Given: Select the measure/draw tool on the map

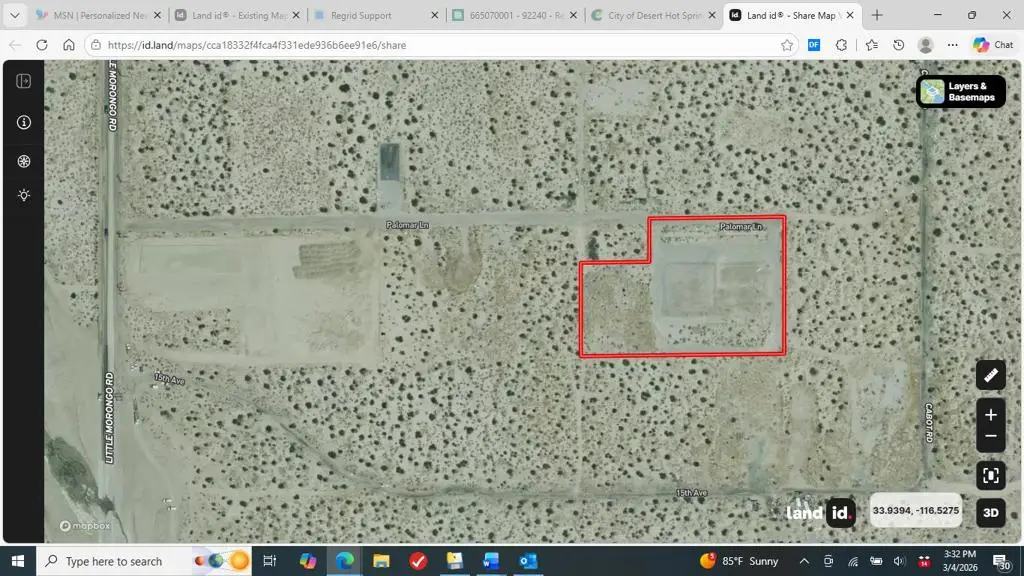Looking at the screenshot, I should tap(990, 375).
